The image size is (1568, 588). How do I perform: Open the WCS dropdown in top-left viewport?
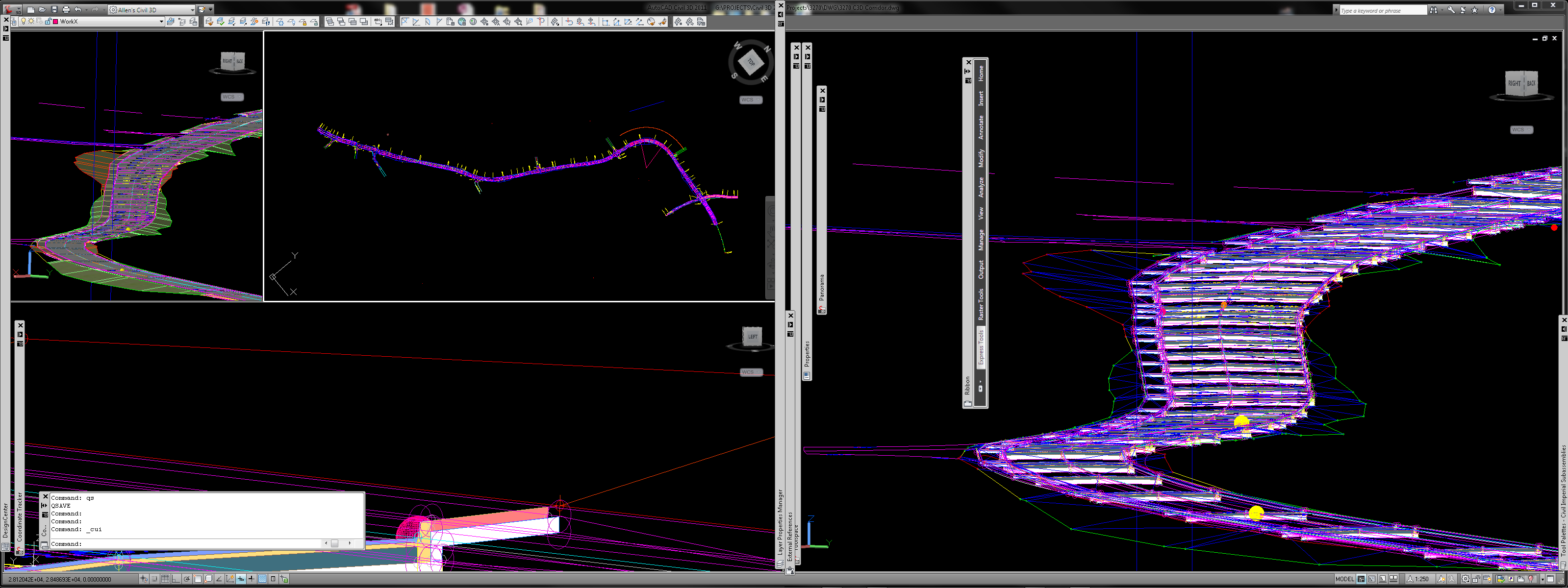[x=232, y=97]
